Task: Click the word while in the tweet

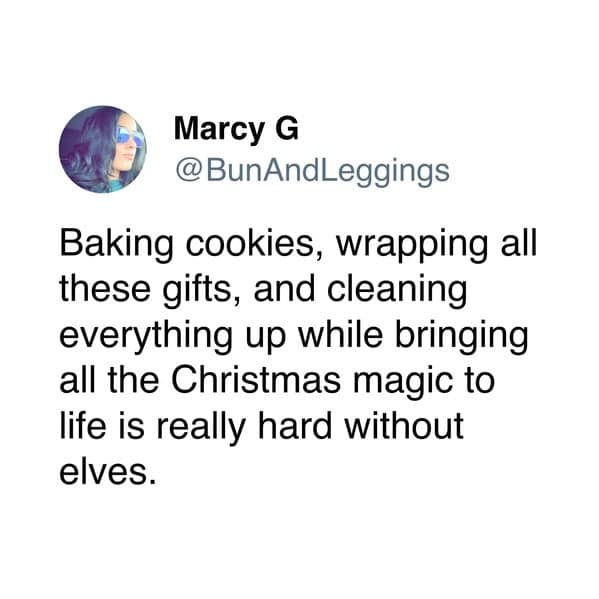Action: point(340,334)
